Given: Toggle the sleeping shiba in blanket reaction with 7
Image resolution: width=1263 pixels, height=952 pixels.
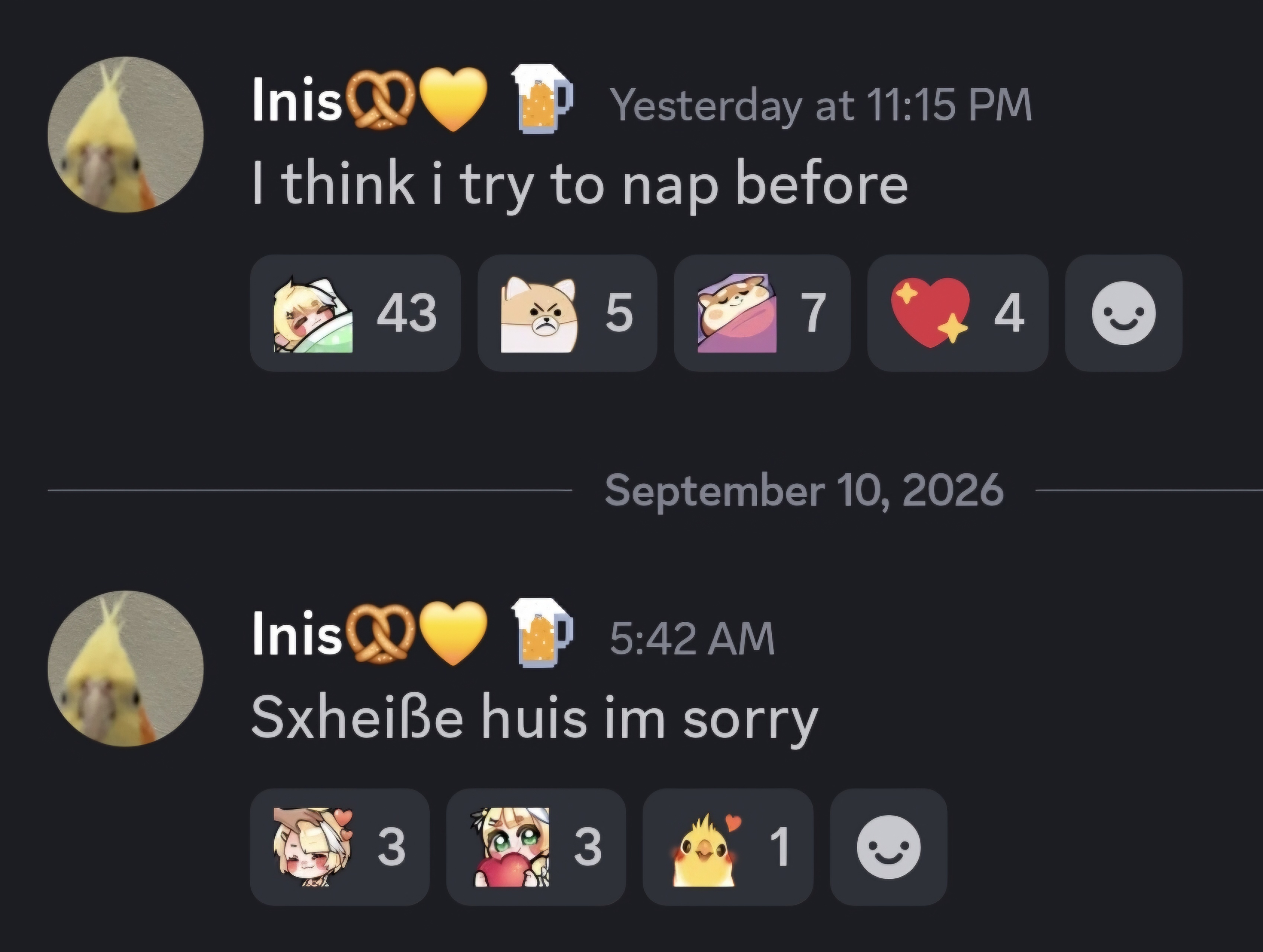Looking at the screenshot, I should pos(762,313).
